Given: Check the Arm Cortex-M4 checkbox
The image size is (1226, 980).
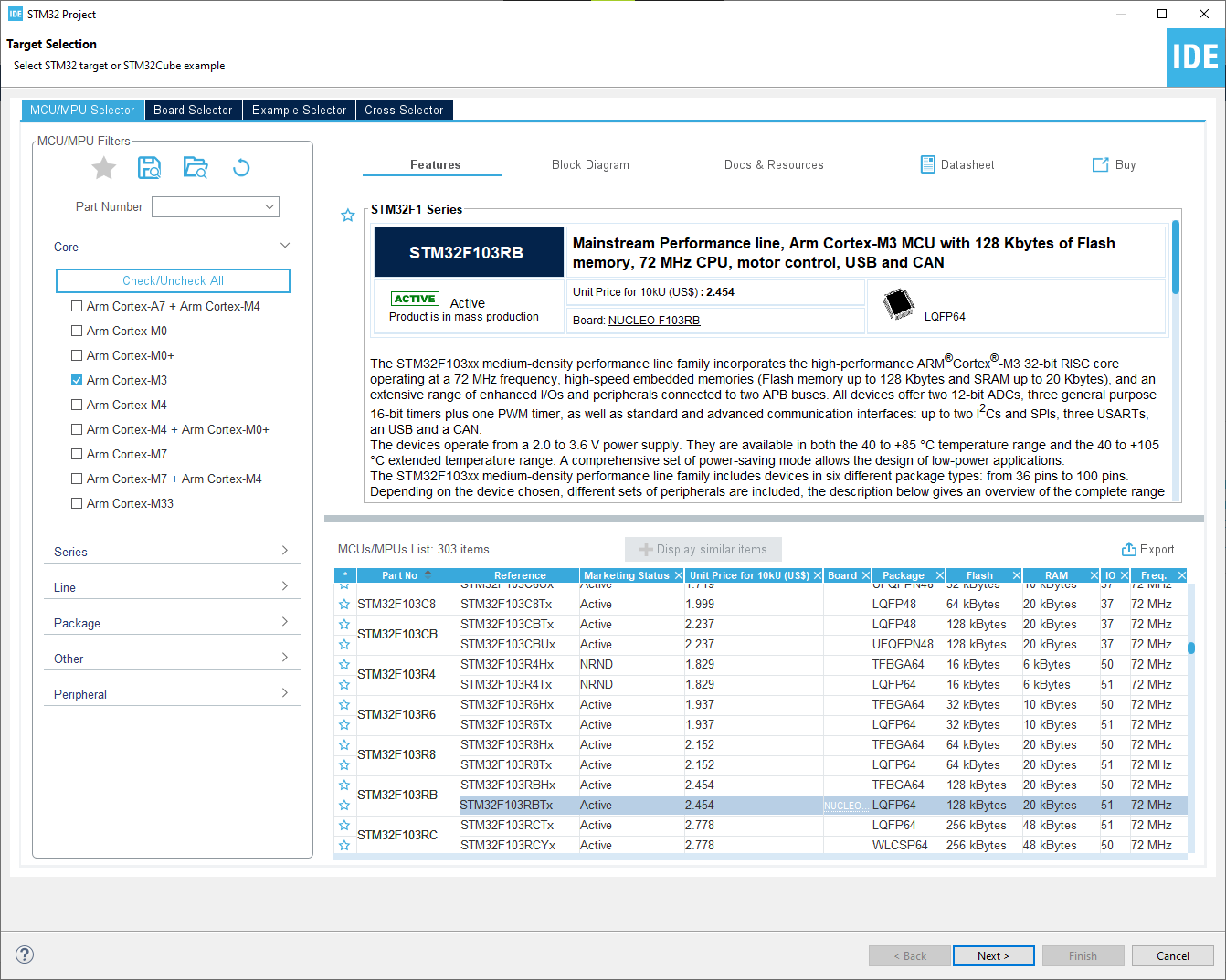Looking at the screenshot, I should pyautogui.click(x=77, y=405).
